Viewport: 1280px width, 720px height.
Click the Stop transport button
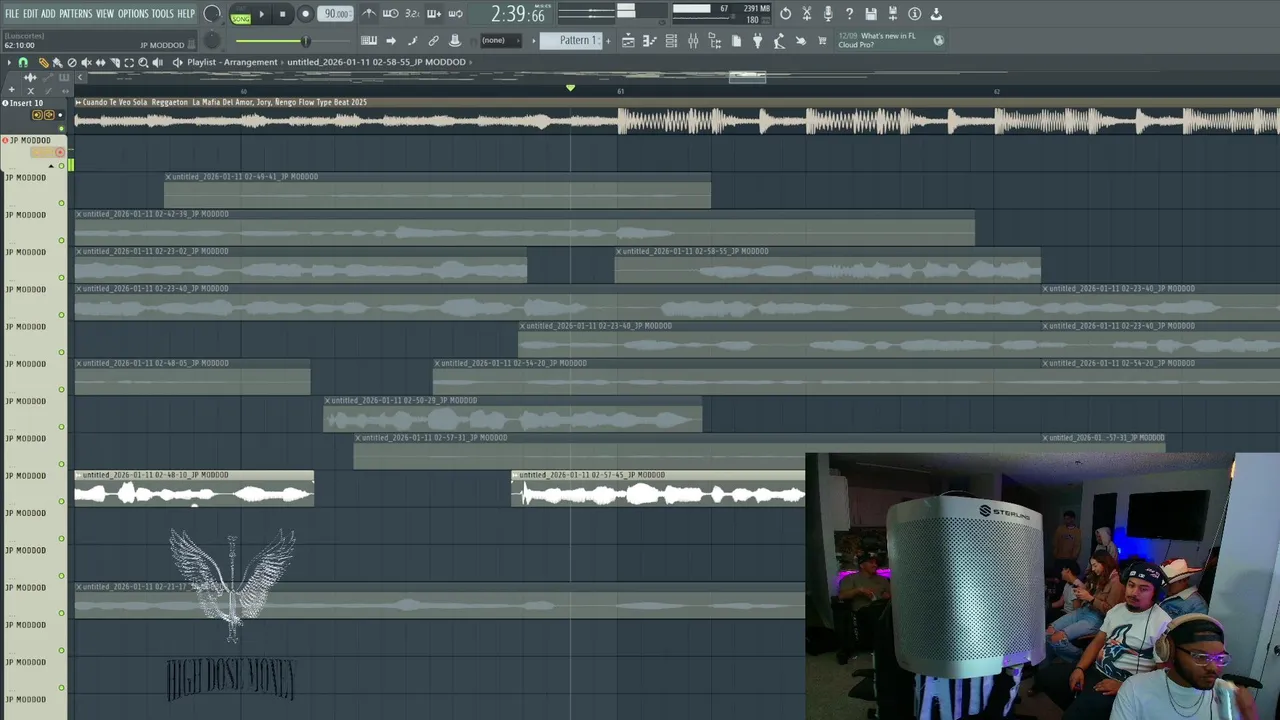tap(283, 14)
